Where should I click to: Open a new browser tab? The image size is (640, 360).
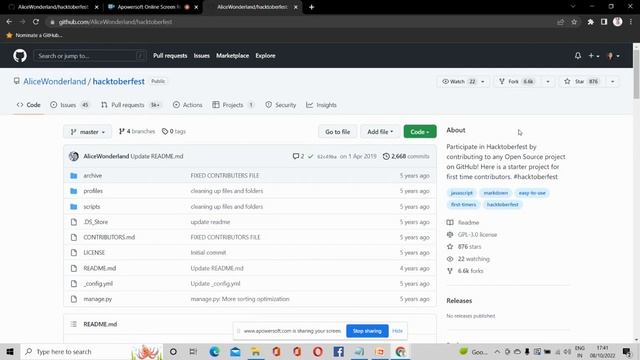pyautogui.click(x=311, y=7)
